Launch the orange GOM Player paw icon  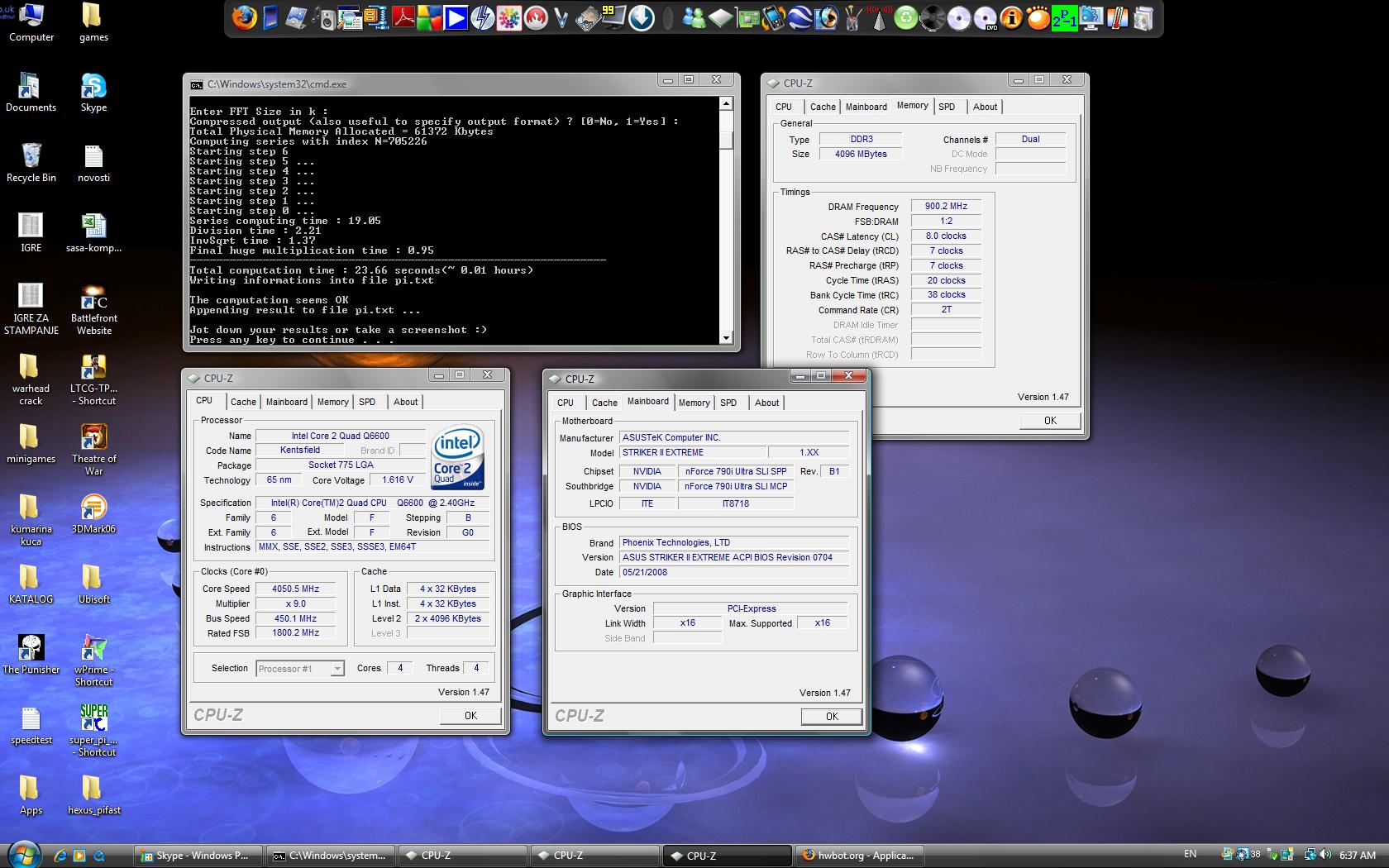(x=1038, y=18)
